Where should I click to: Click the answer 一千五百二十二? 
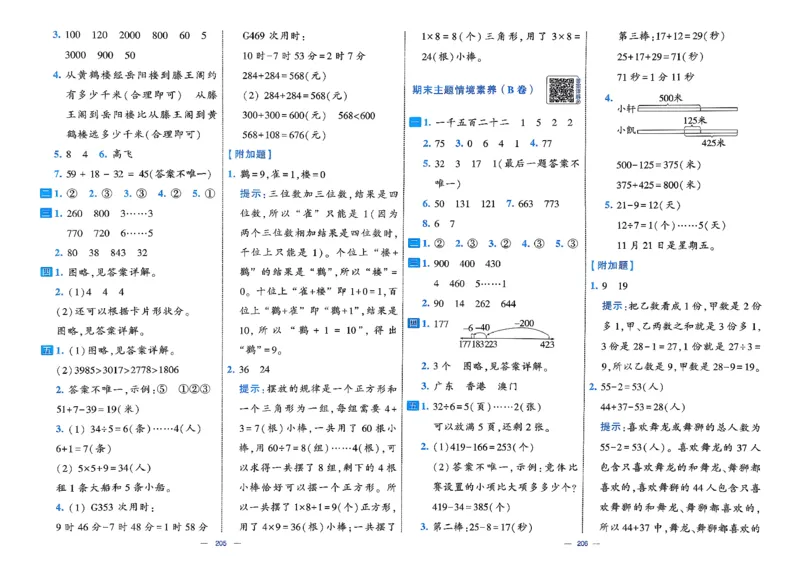click(x=471, y=122)
